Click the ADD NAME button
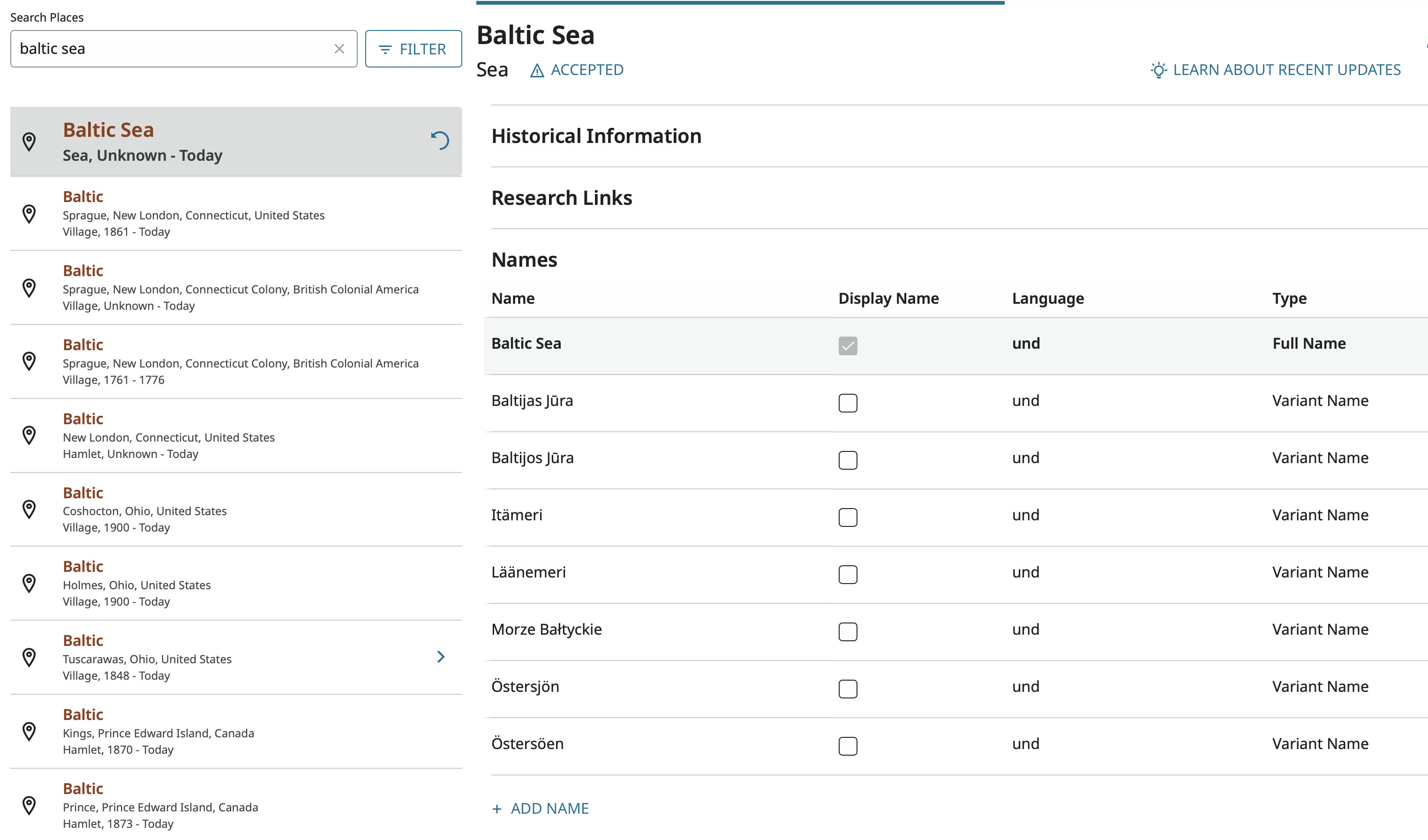 pos(540,808)
